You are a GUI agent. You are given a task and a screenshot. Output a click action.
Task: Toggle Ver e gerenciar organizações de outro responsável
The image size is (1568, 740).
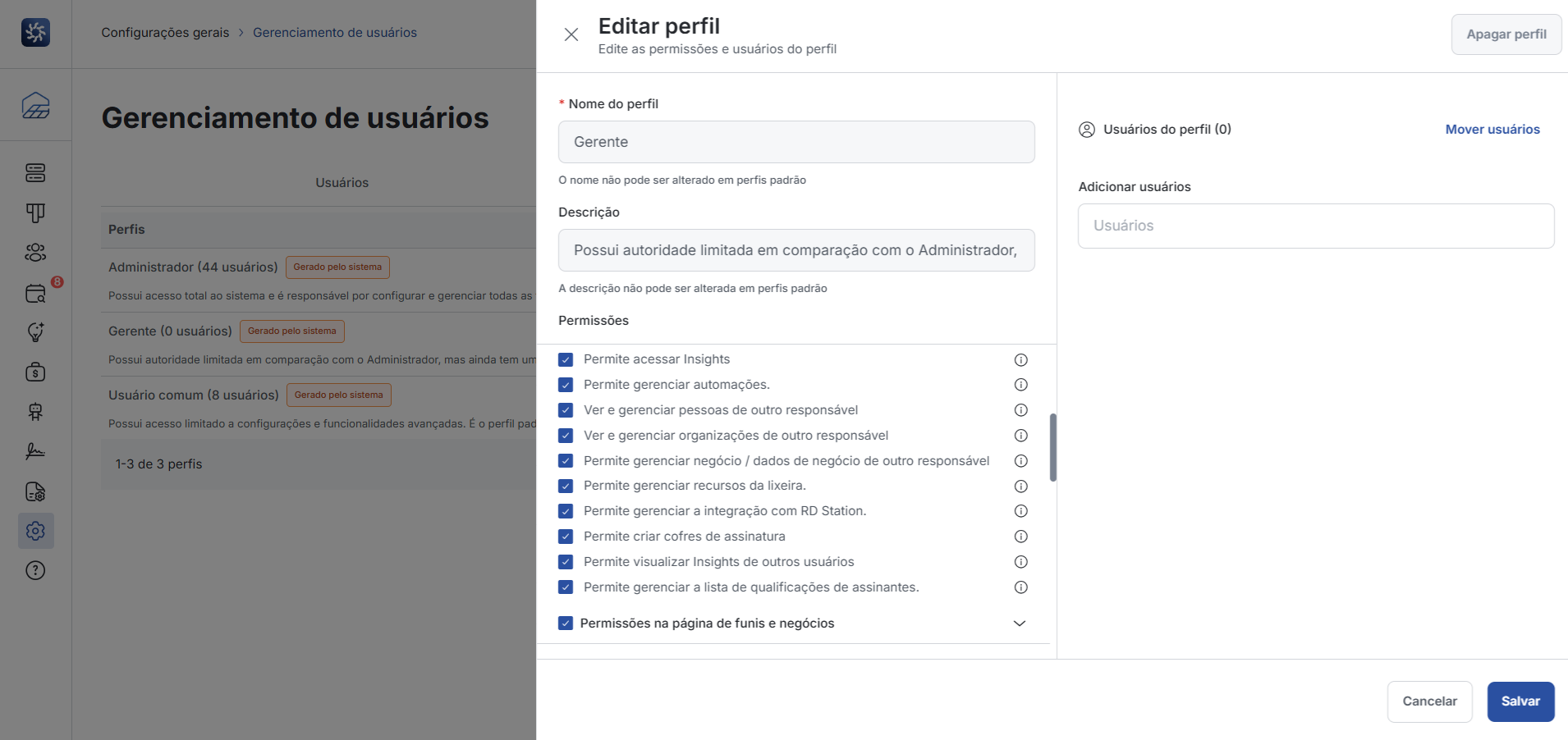coord(566,436)
